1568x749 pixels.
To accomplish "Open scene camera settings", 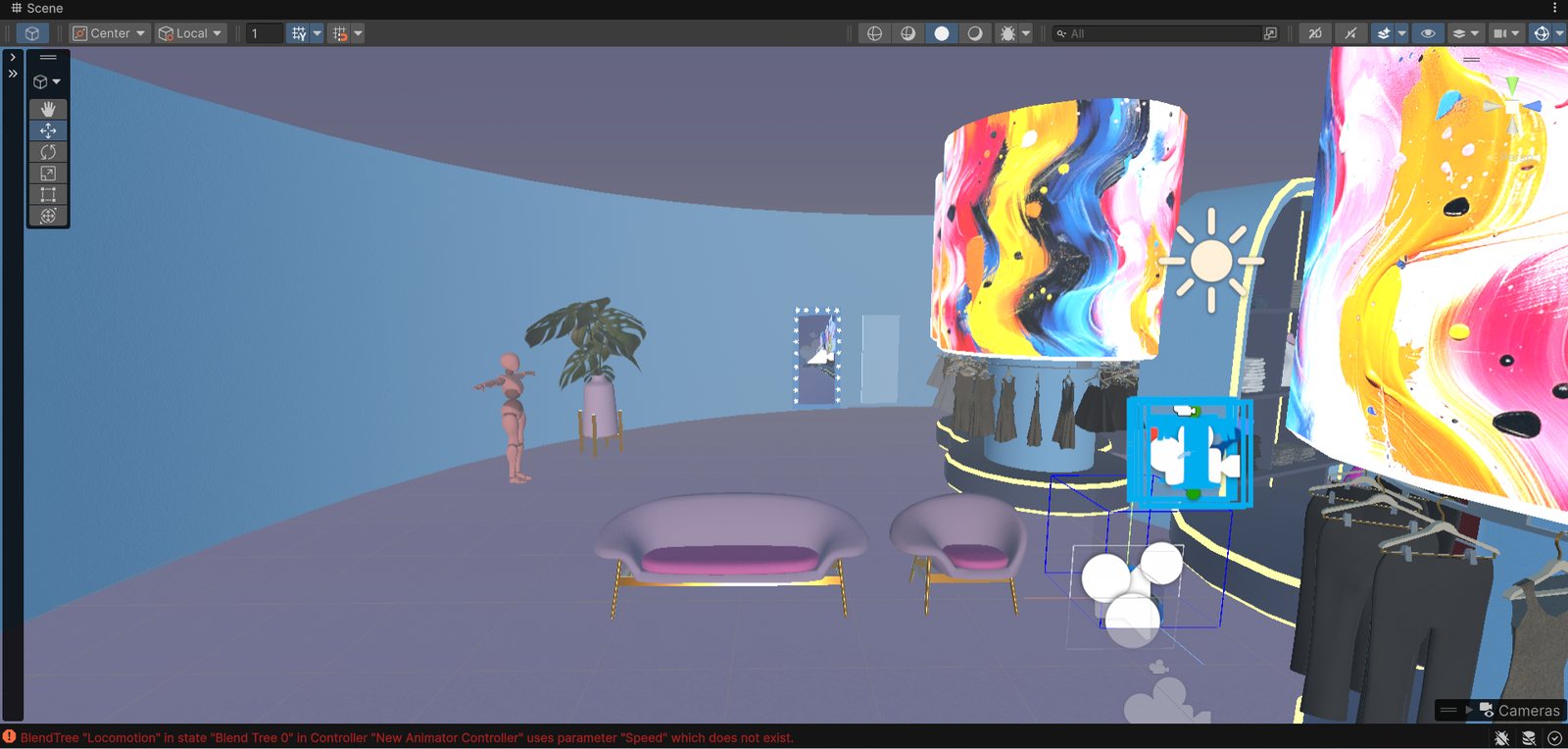I will click(1499, 33).
